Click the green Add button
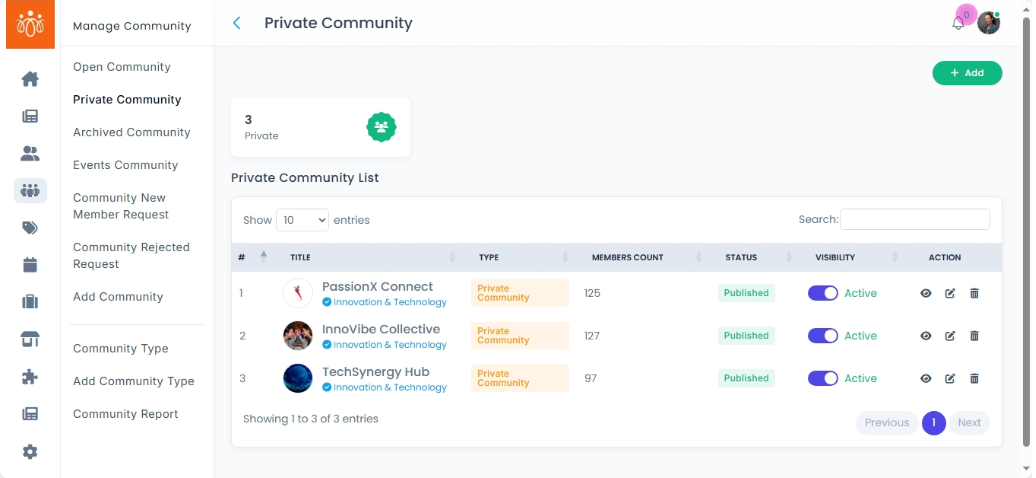 967,73
